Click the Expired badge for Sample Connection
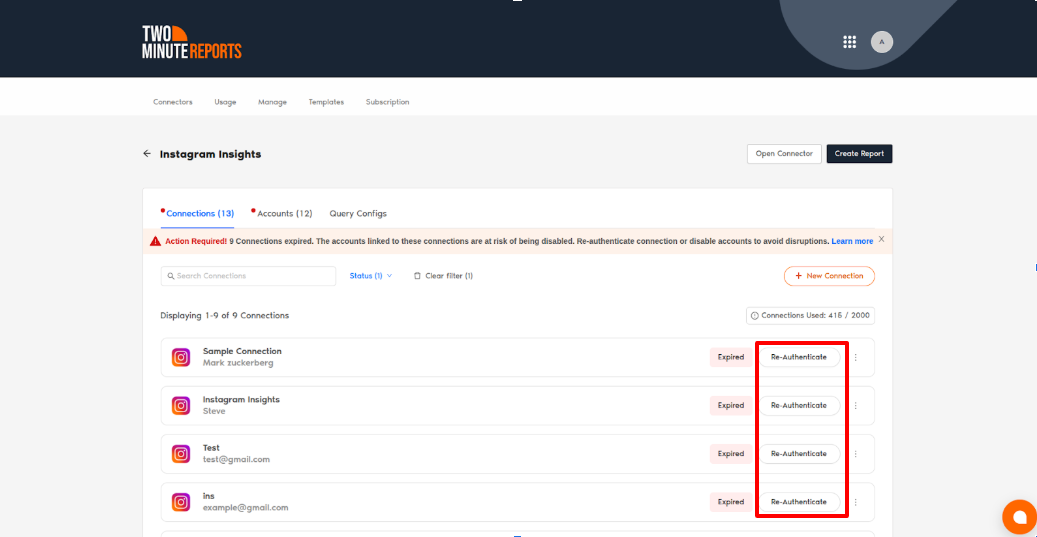Image resolution: width=1037 pixels, height=537 pixels. tap(731, 357)
